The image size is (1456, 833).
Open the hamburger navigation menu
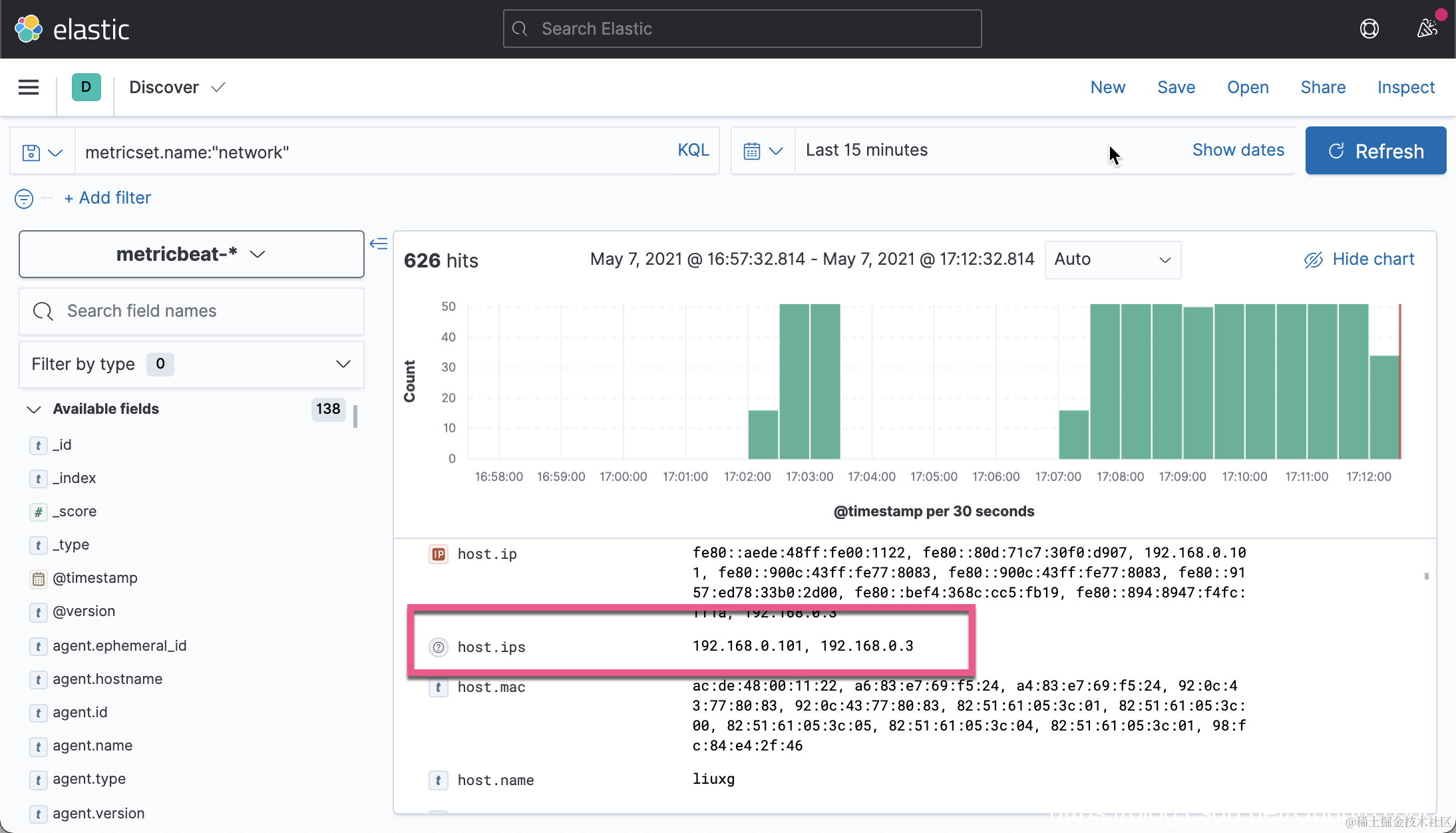click(29, 87)
